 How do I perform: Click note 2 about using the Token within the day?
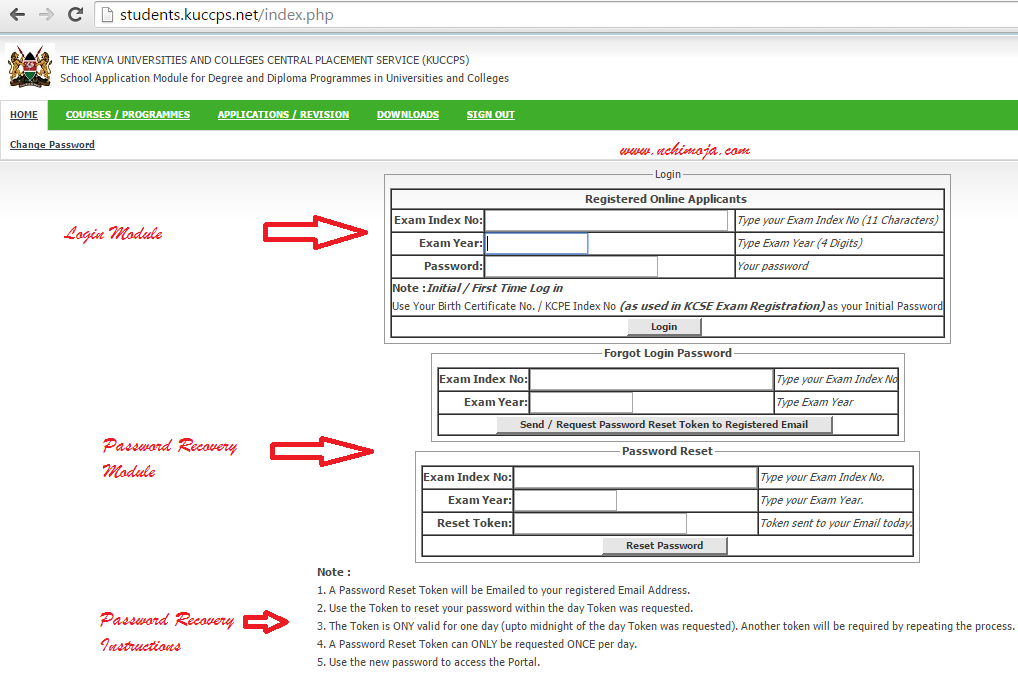tap(505, 609)
